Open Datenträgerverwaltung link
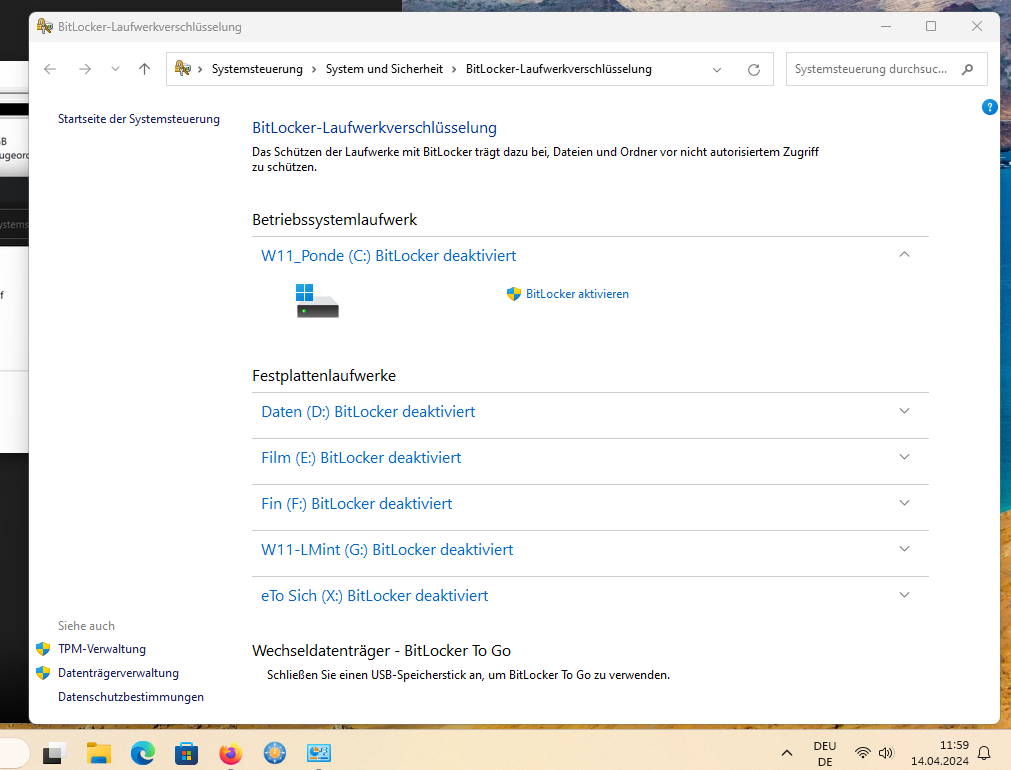Image resolution: width=1011 pixels, height=770 pixels. coord(118,673)
